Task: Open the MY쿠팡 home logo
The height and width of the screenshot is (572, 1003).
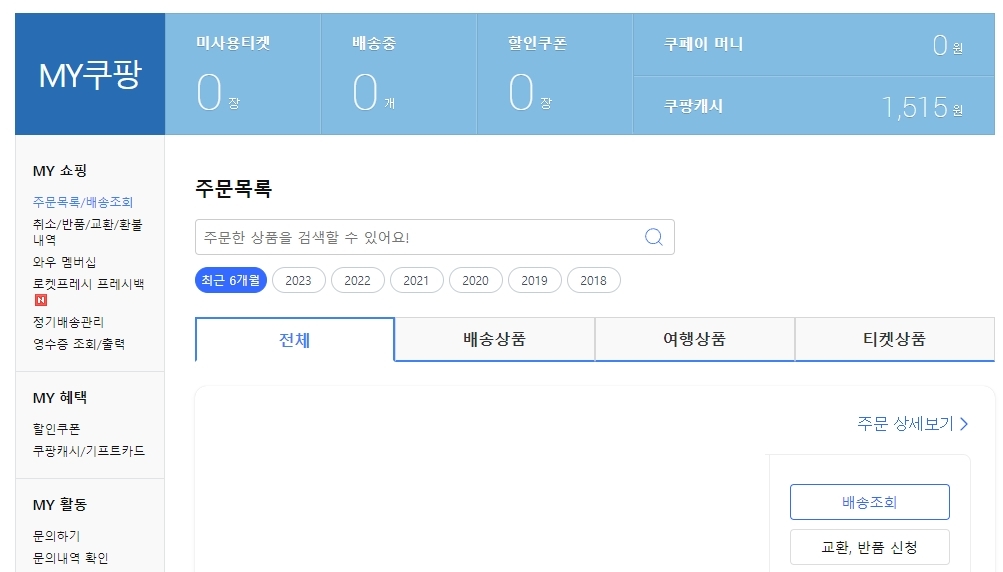Action: pos(90,74)
